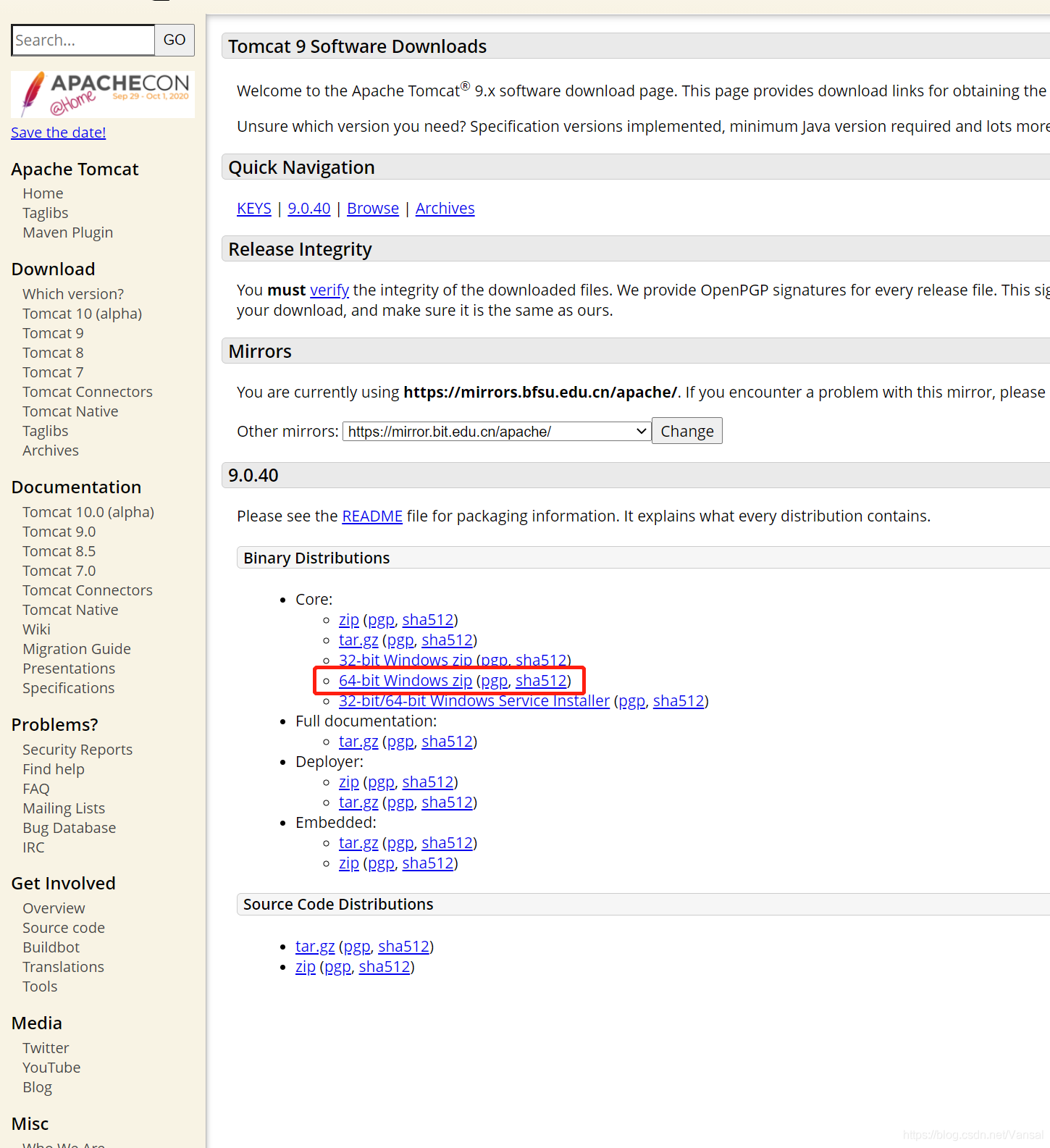Open the Tomcat 7.0 documentation

(59, 571)
